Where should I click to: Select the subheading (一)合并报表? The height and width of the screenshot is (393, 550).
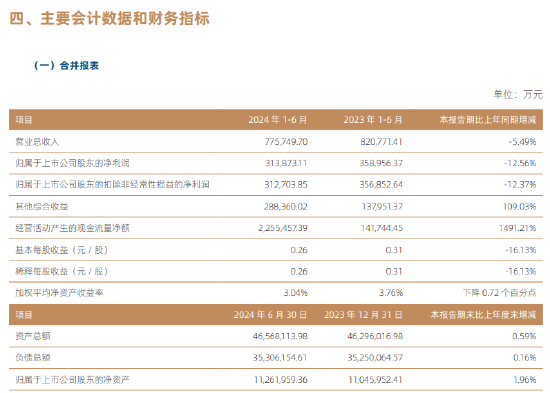[66, 66]
